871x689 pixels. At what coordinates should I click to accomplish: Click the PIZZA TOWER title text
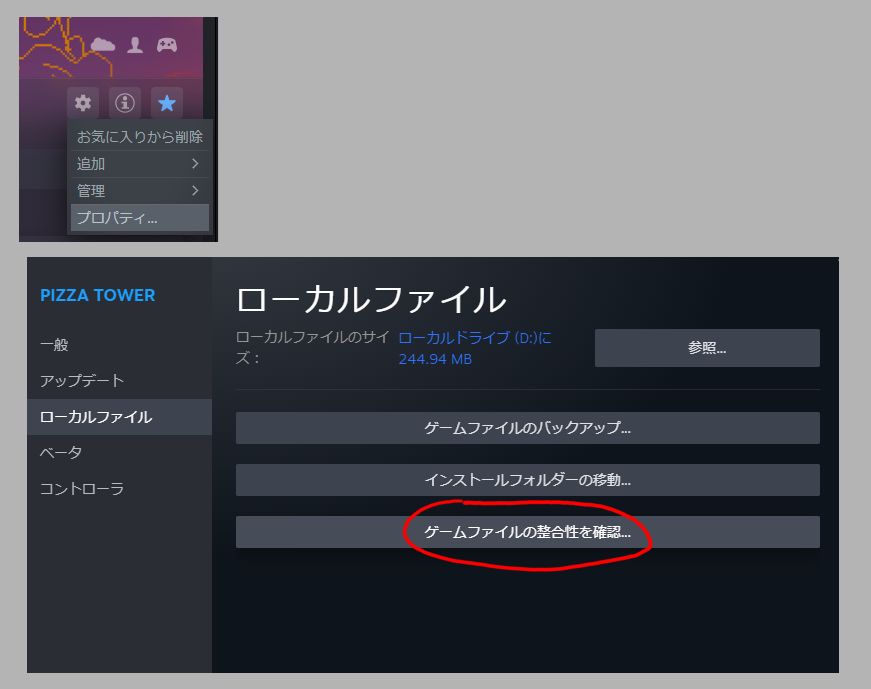click(98, 295)
